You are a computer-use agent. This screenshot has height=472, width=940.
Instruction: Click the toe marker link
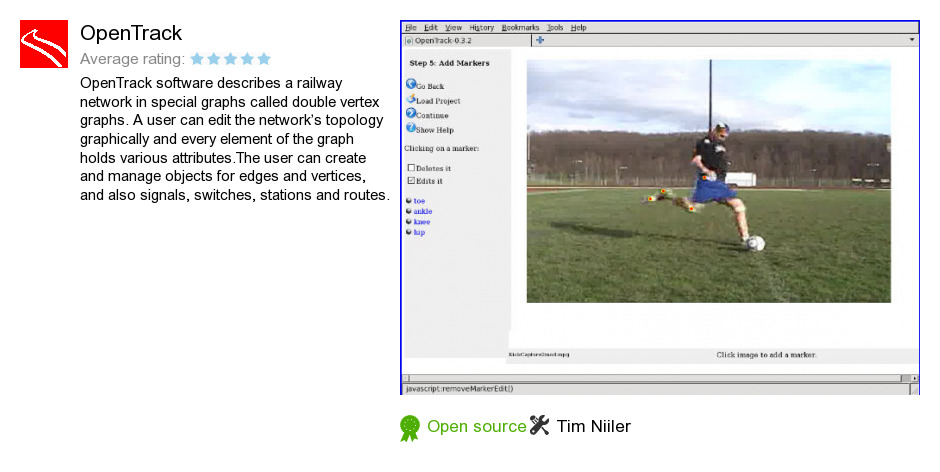tap(419, 201)
